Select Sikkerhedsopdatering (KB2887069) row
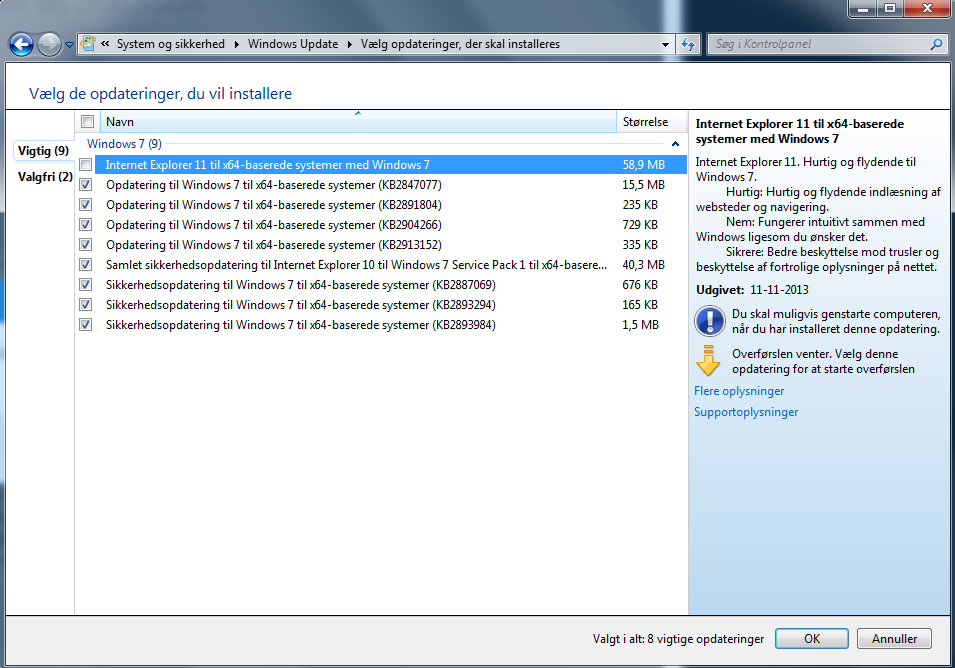955x668 pixels. (x=390, y=284)
